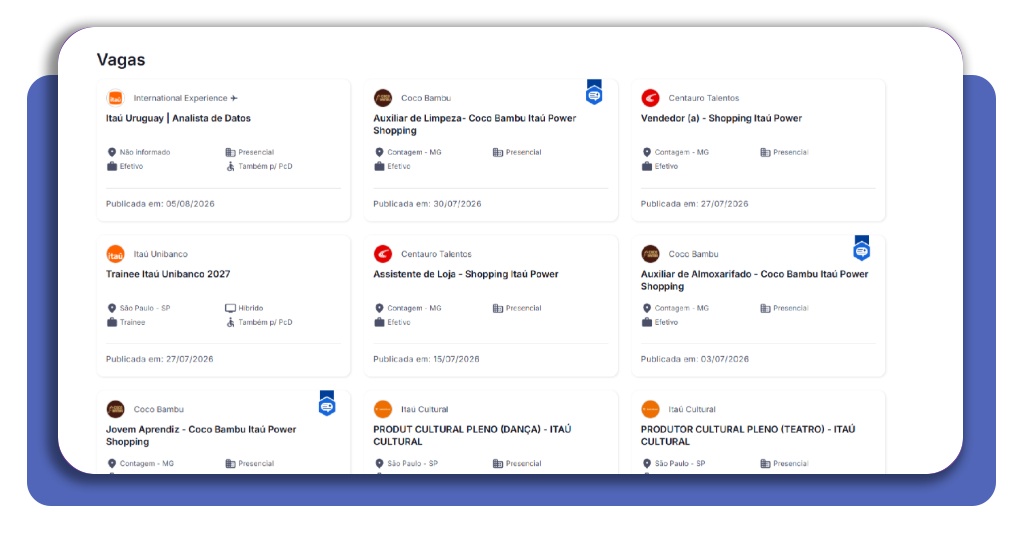Click Itaú Unibanco logo on Trainee card
The height and width of the screenshot is (536, 1024).
click(116, 254)
